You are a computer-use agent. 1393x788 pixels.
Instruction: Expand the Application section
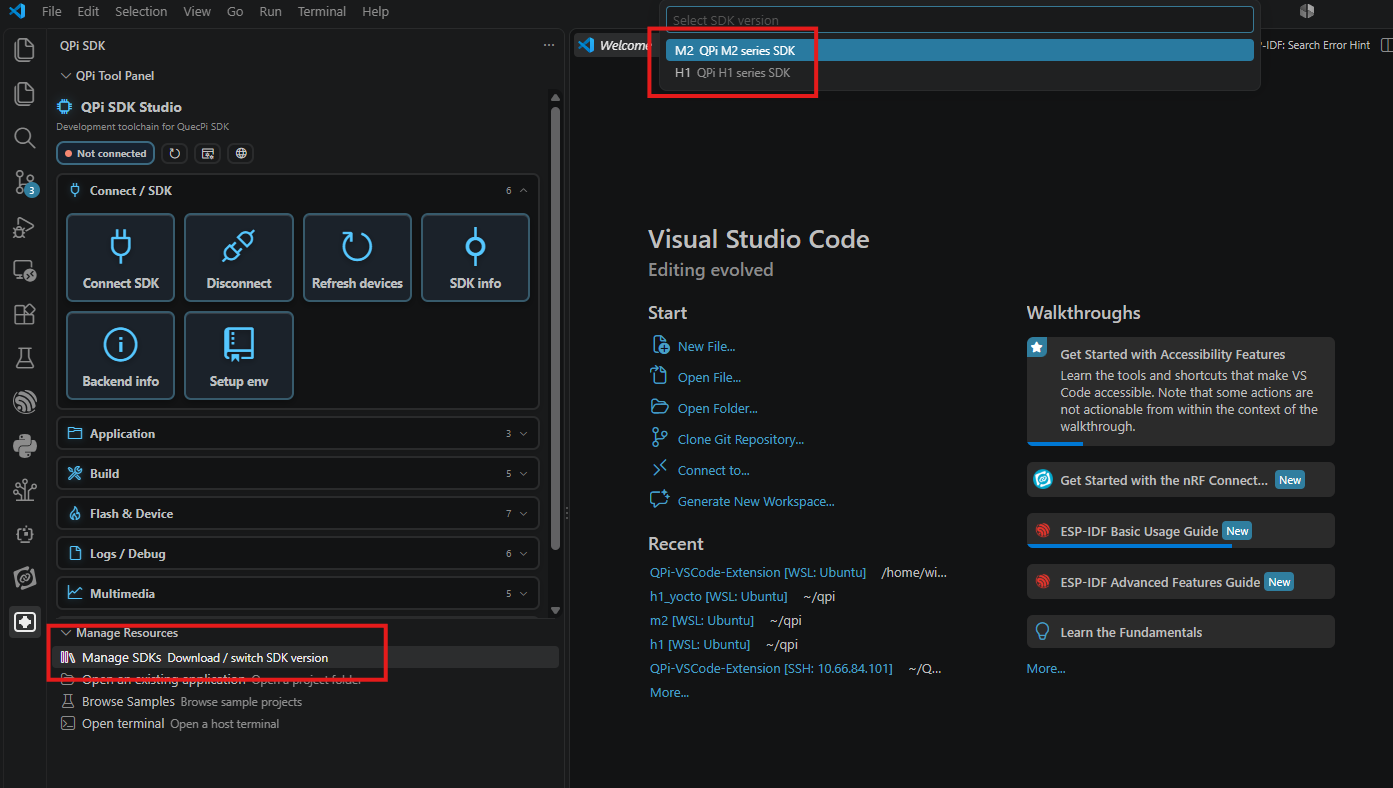pos(298,434)
